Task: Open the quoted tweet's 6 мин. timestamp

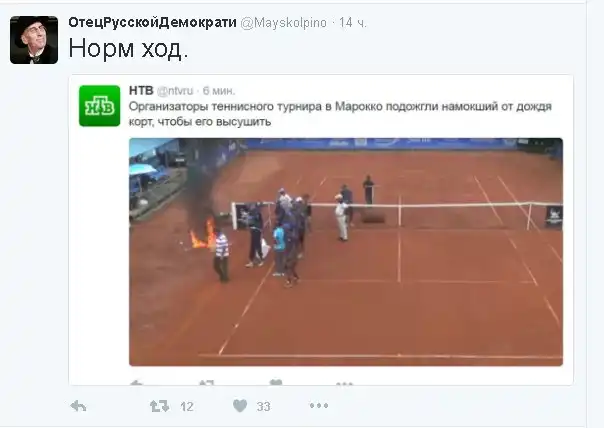Action: [218, 91]
